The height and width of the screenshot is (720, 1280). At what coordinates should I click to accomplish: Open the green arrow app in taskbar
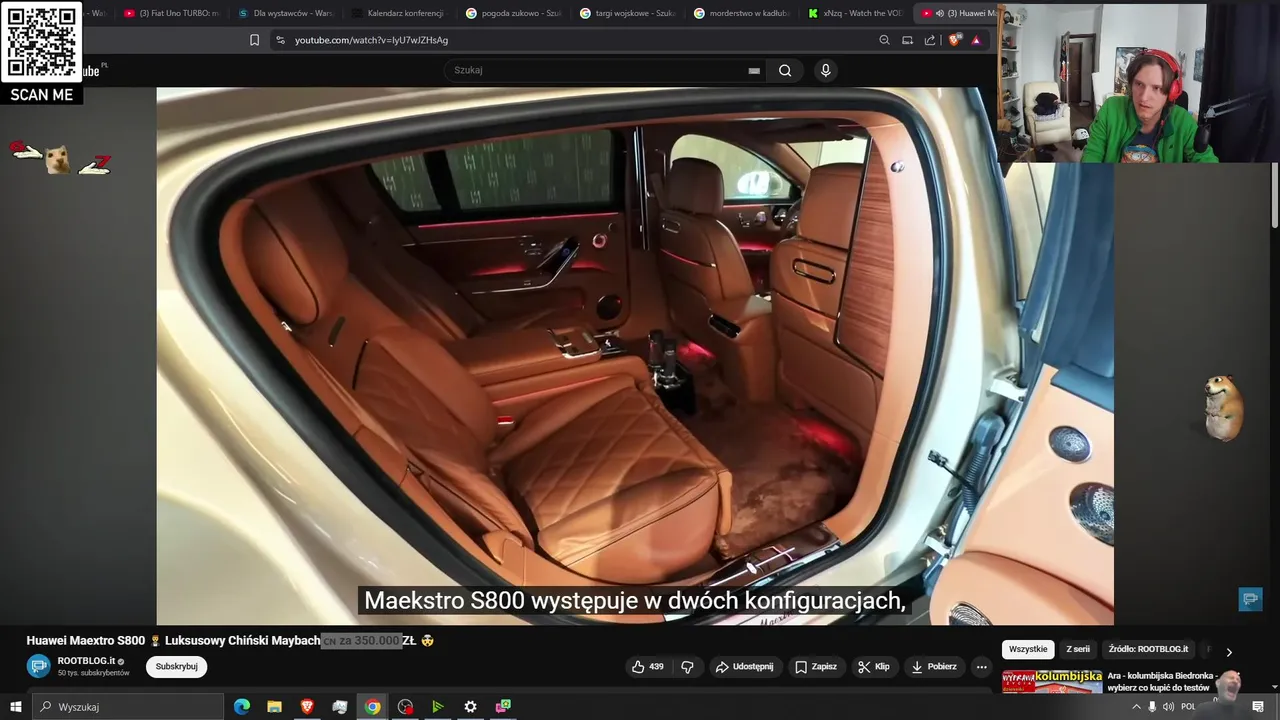coord(437,707)
